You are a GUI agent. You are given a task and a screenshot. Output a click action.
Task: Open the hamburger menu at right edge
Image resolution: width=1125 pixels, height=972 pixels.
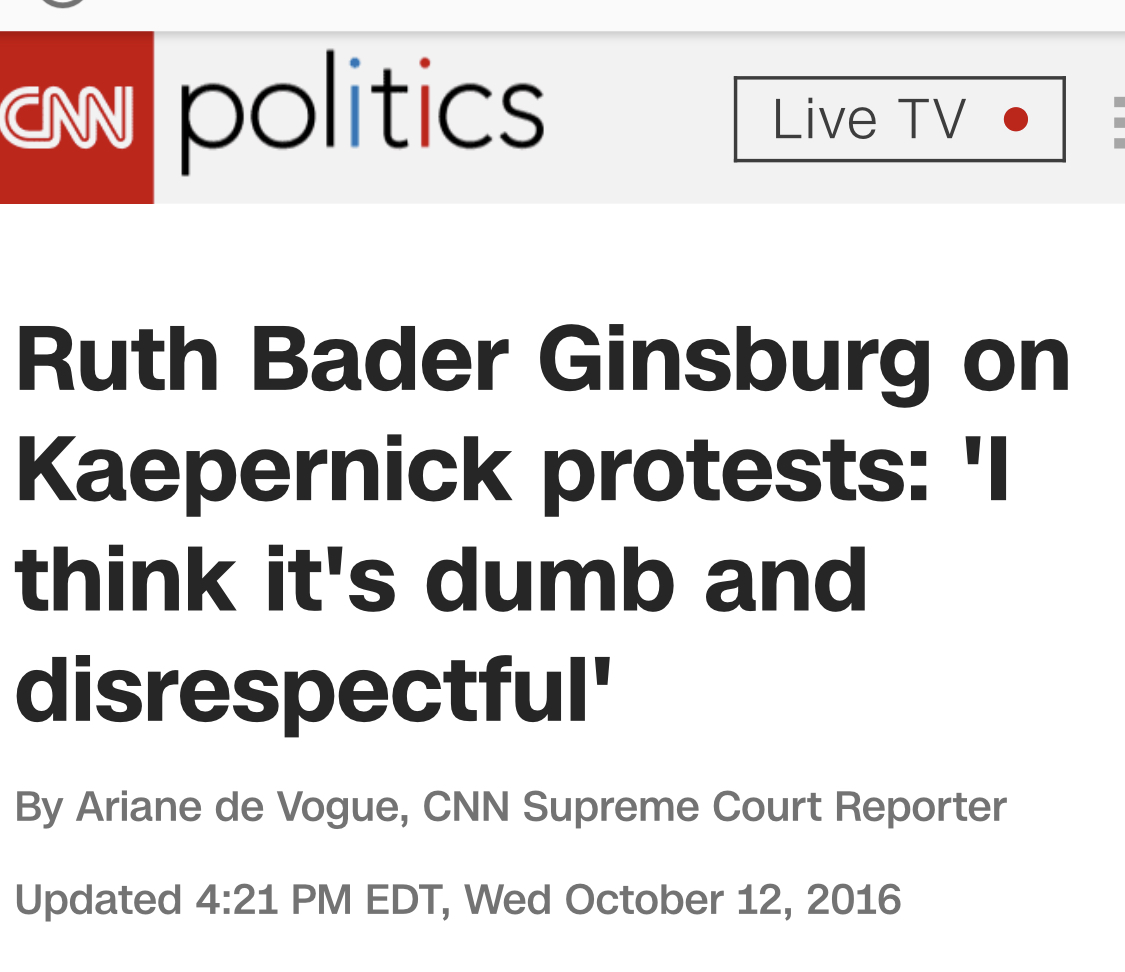1119,123
